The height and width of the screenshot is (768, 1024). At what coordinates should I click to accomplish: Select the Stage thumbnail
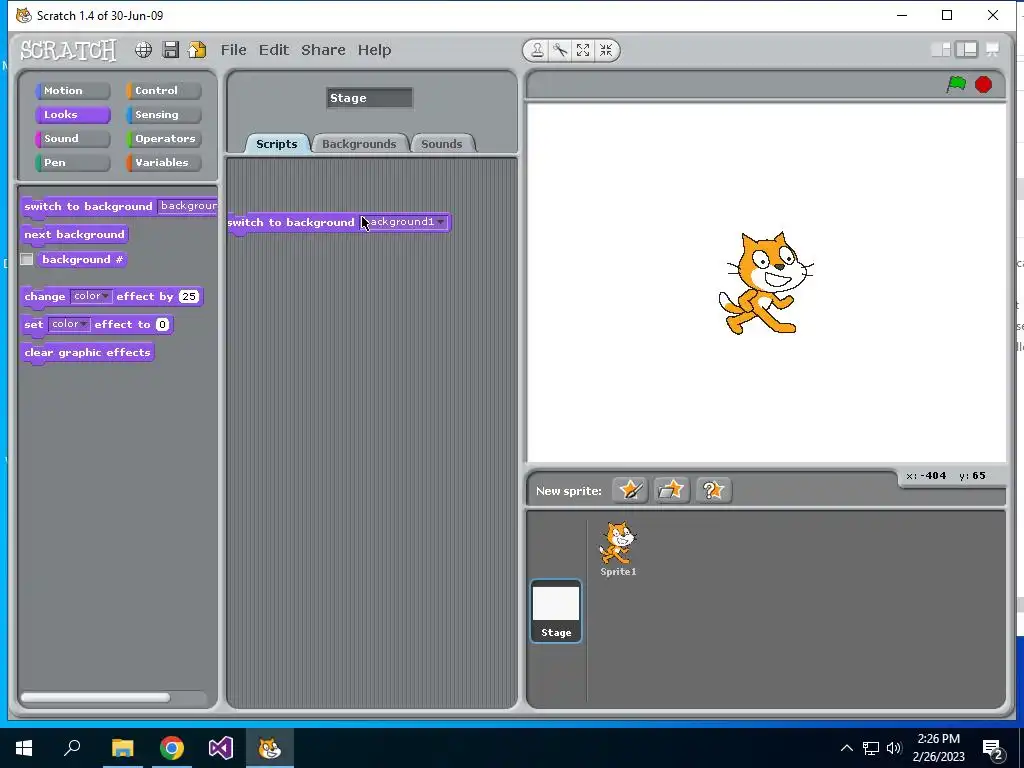pyautogui.click(x=556, y=611)
